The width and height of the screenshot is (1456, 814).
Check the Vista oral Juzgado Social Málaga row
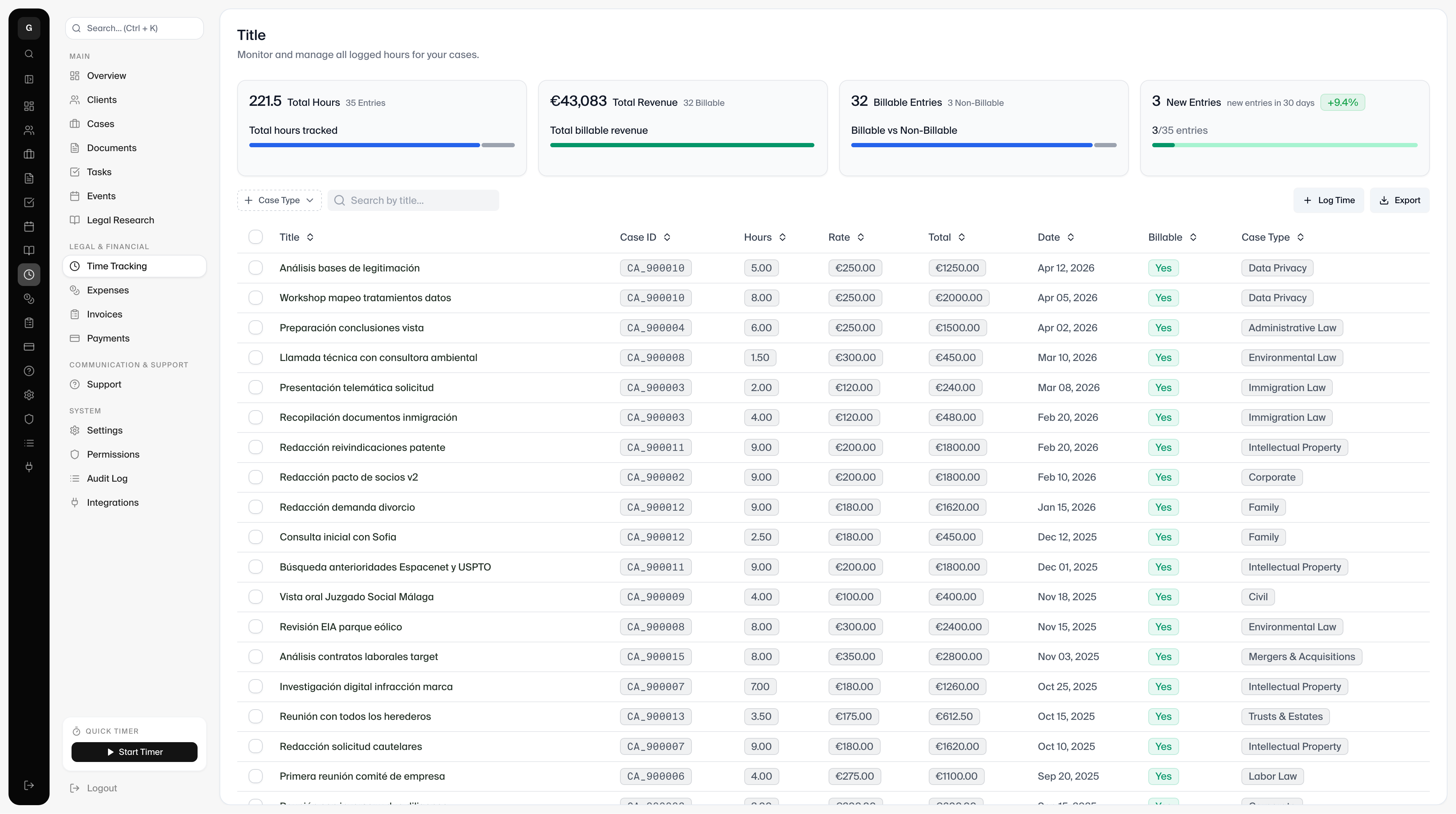[x=256, y=597]
